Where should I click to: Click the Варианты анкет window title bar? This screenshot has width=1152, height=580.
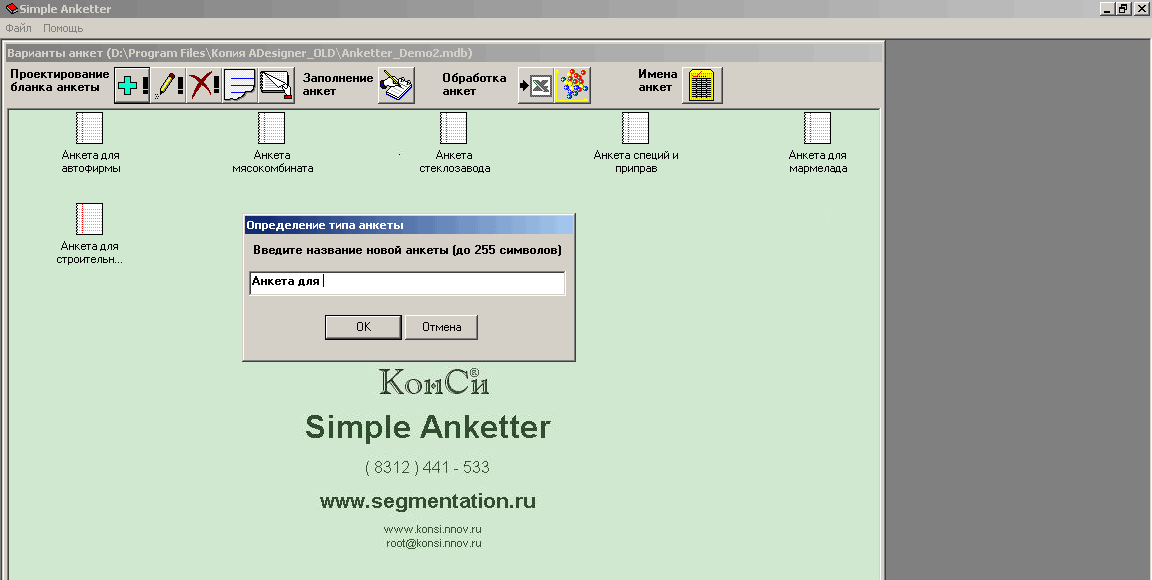(443, 53)
